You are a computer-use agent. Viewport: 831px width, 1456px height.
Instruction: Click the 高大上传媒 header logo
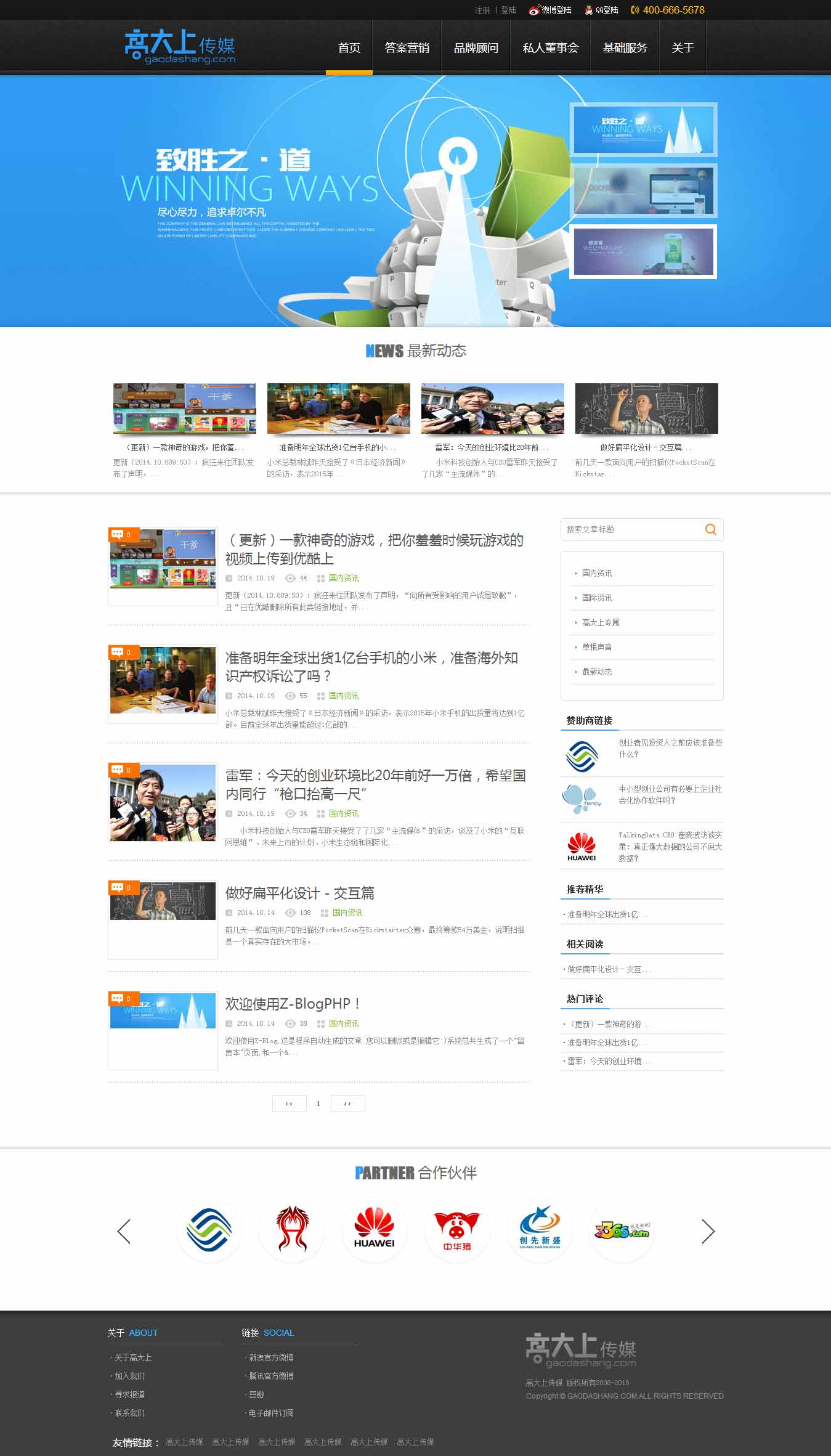179,47
